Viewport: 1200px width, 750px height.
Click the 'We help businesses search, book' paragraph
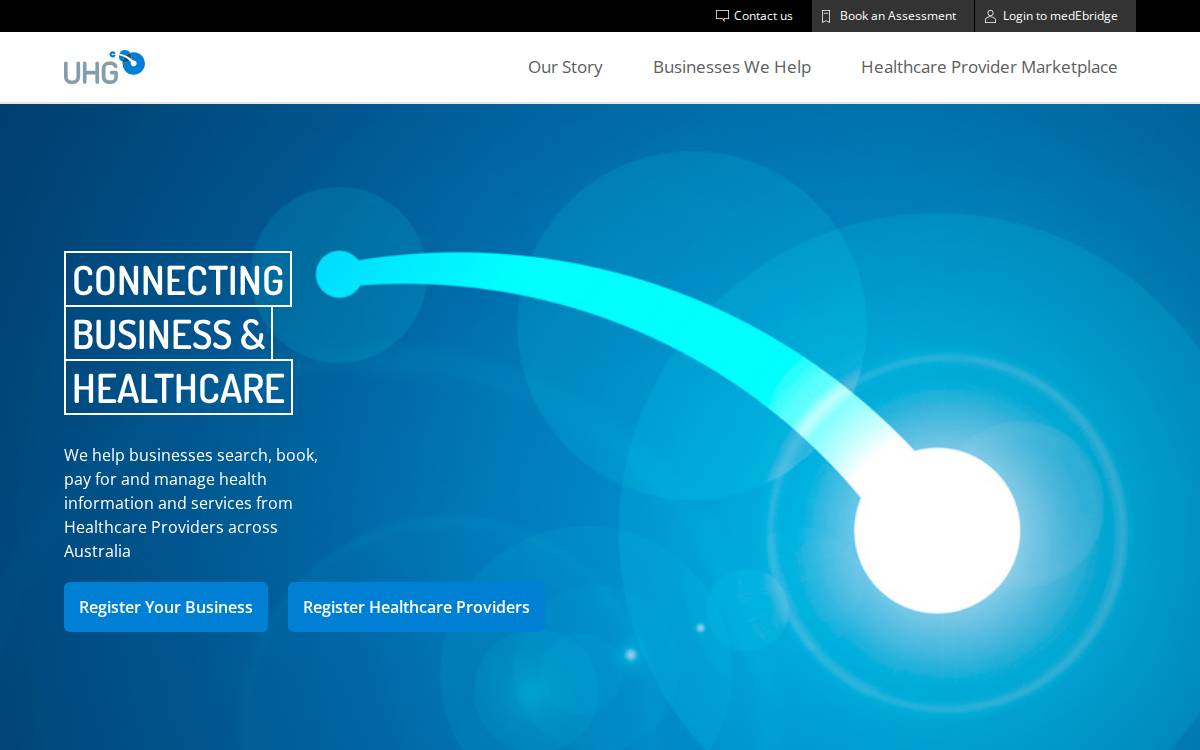pyautogui.click(x=191, y=503)
